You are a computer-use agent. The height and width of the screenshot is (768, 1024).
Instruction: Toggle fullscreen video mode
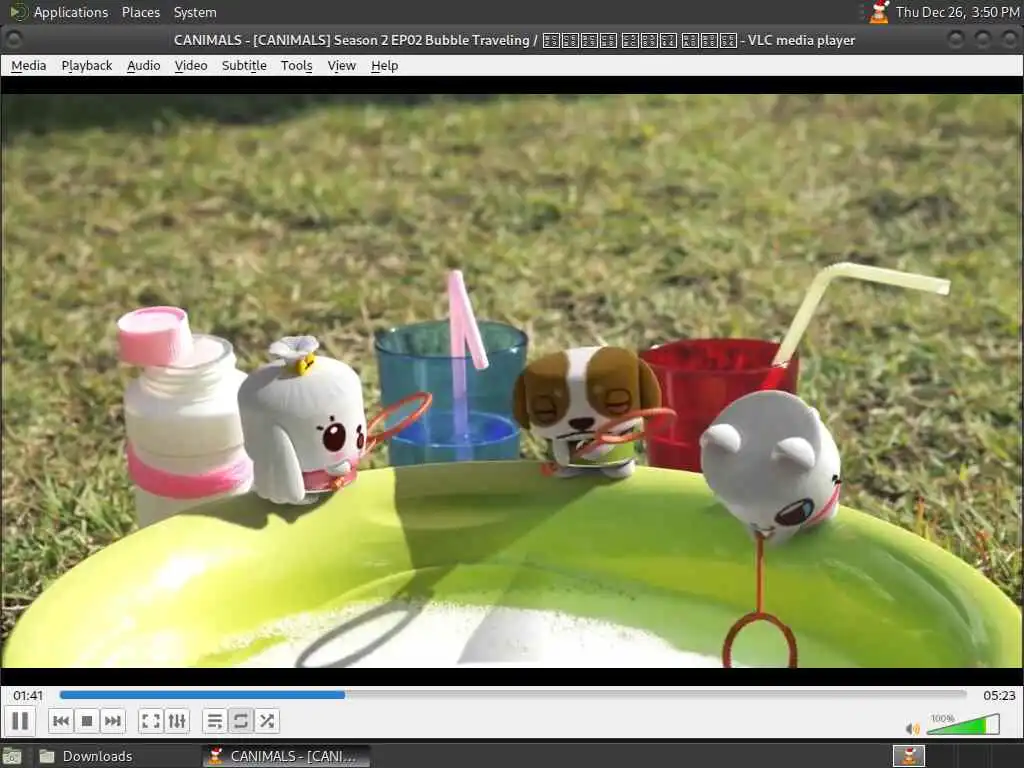[151, 721]
